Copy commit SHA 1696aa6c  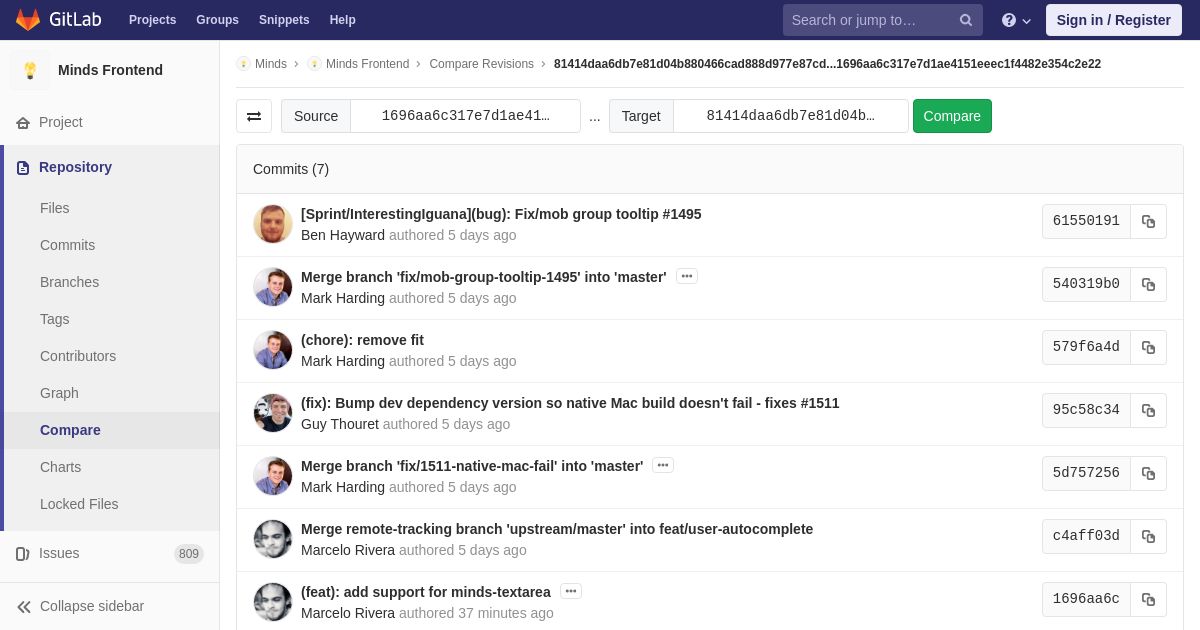tap(1148, 599)
